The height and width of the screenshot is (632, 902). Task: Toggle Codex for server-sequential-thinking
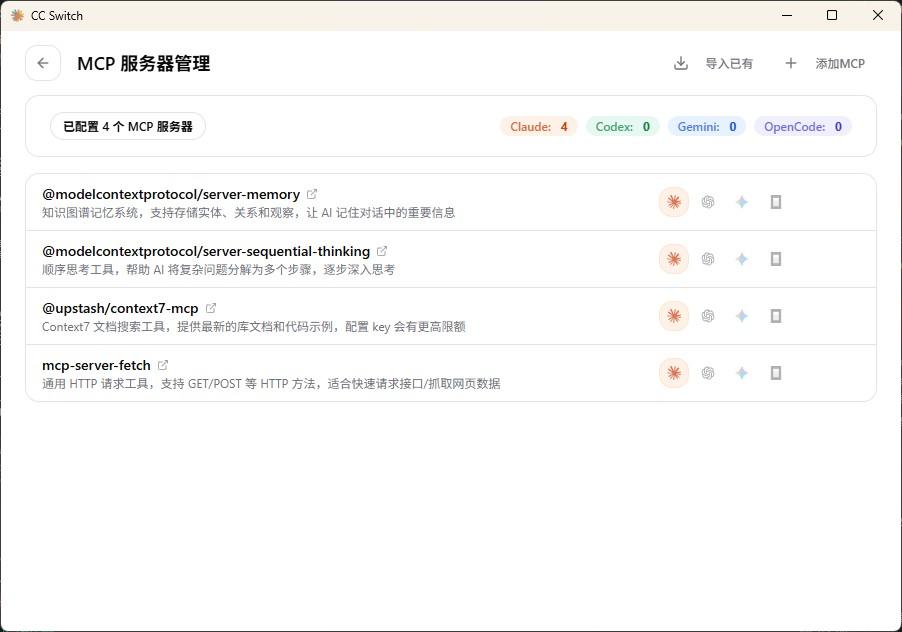click(x=708, y=259)
